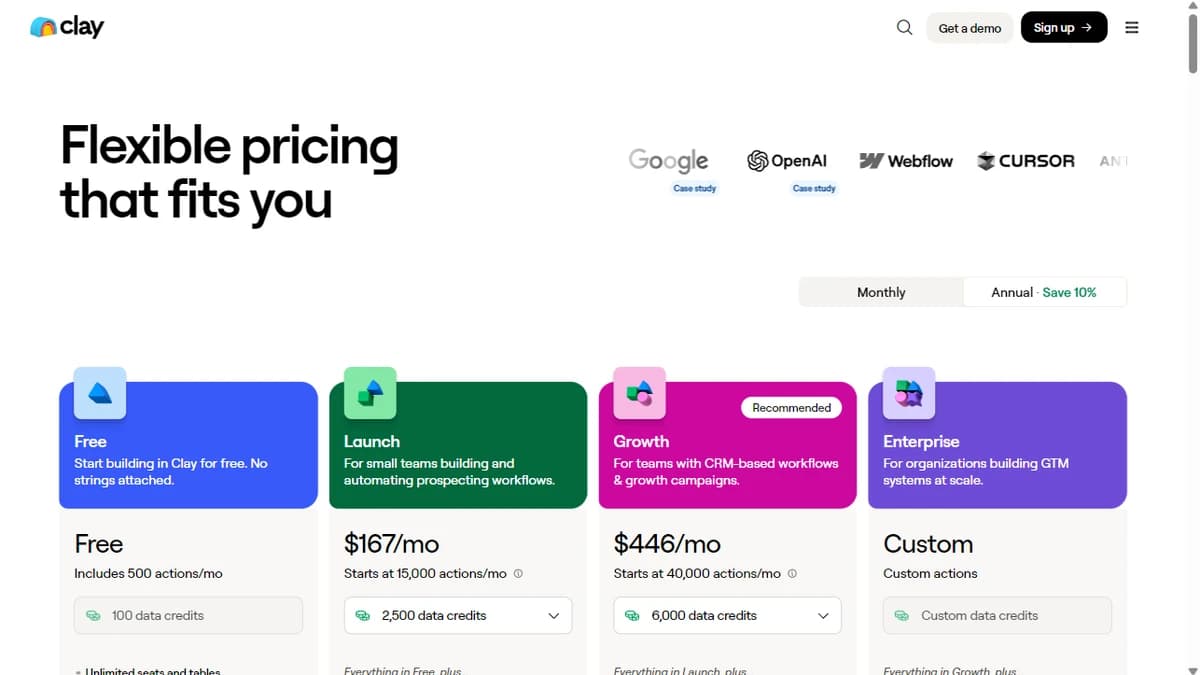This screenshot has width=1200, height=675.
Task: Click the Sign up button
Action: [1063, 27]
